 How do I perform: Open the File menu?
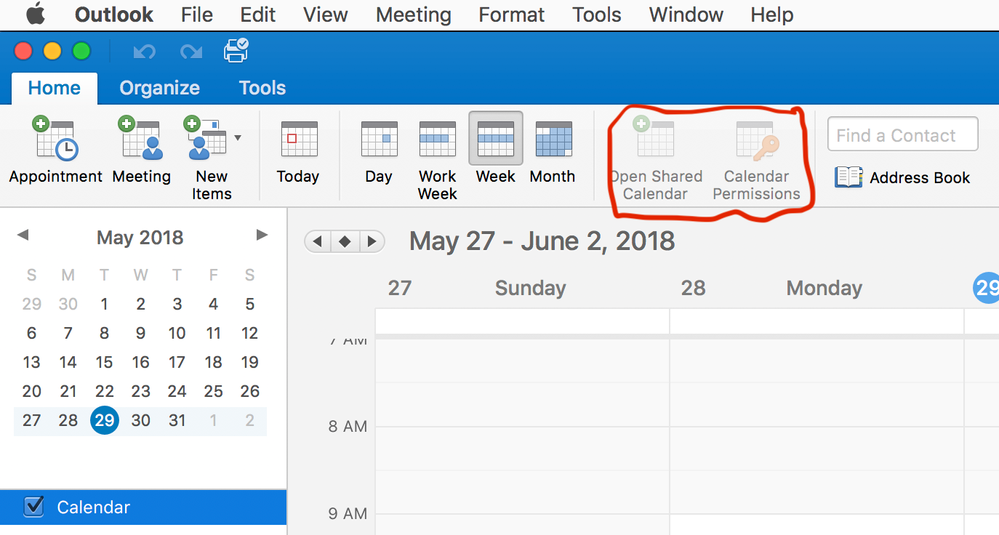[x=196, y=14]
